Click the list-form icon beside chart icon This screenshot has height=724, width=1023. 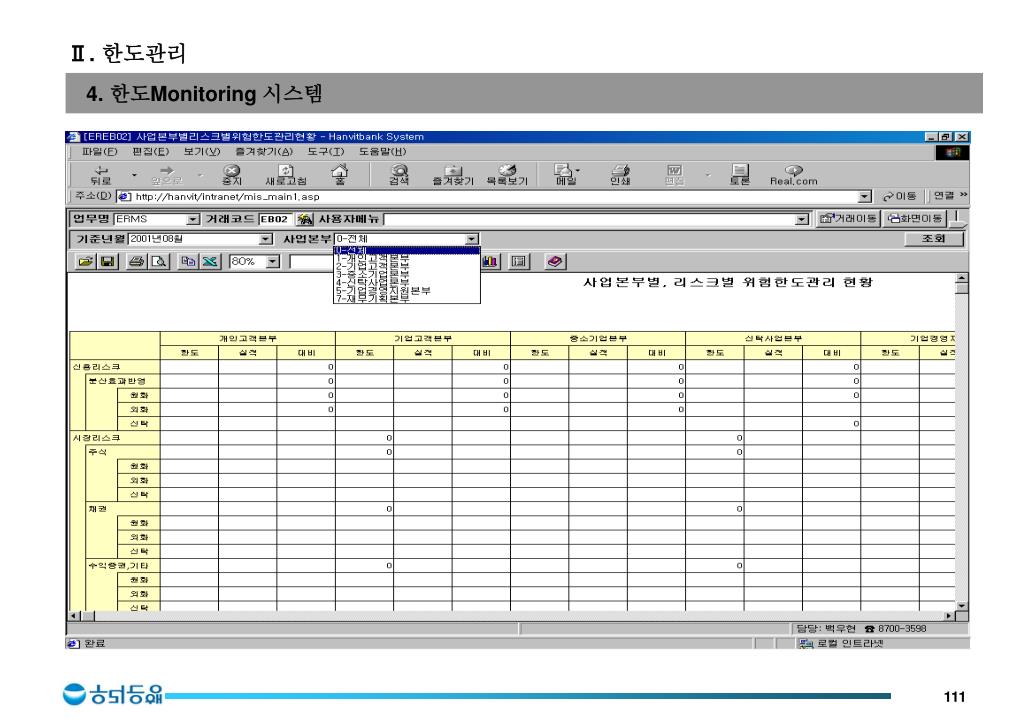[519, 262]
